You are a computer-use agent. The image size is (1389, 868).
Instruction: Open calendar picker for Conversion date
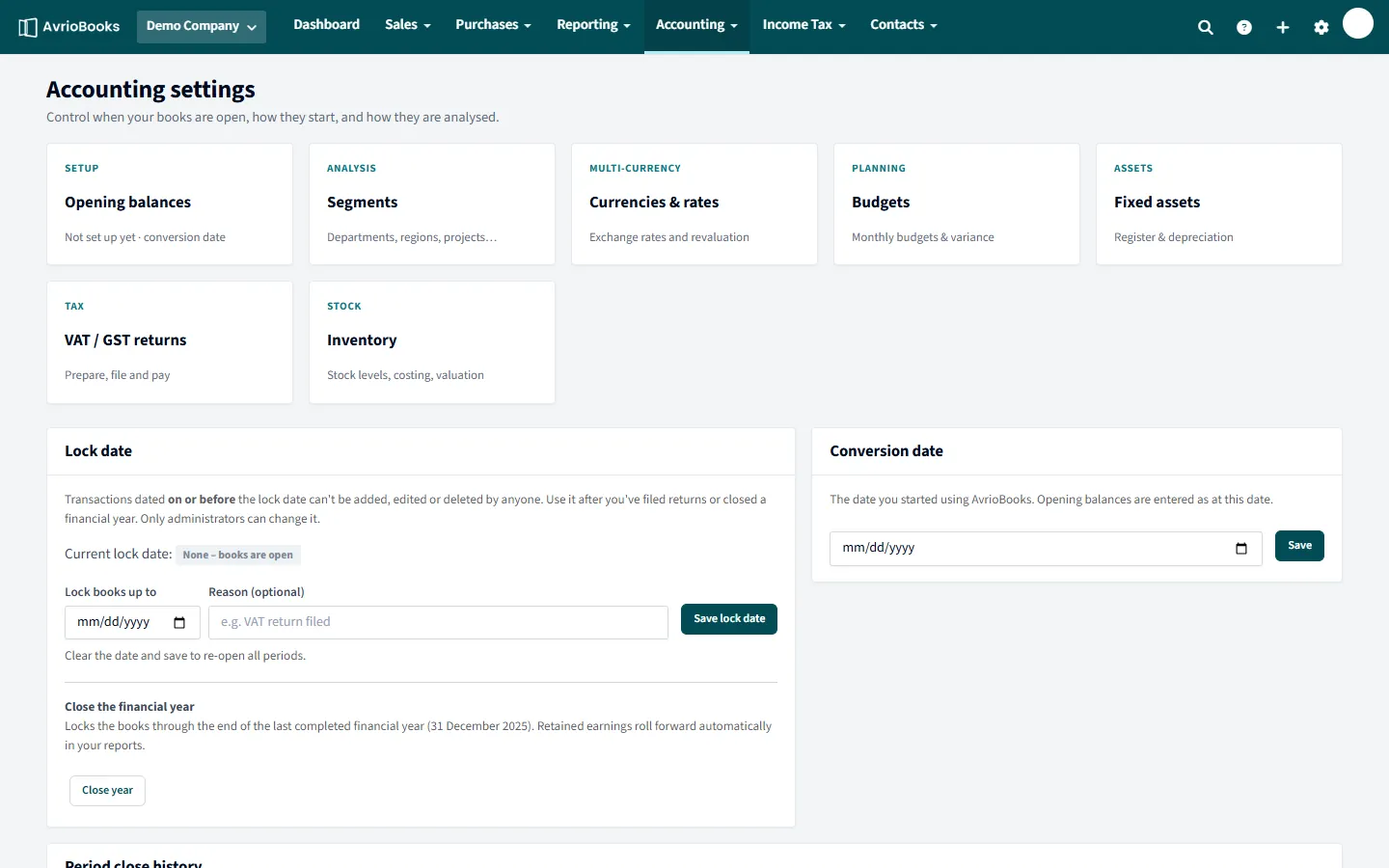click(1241, 549)
